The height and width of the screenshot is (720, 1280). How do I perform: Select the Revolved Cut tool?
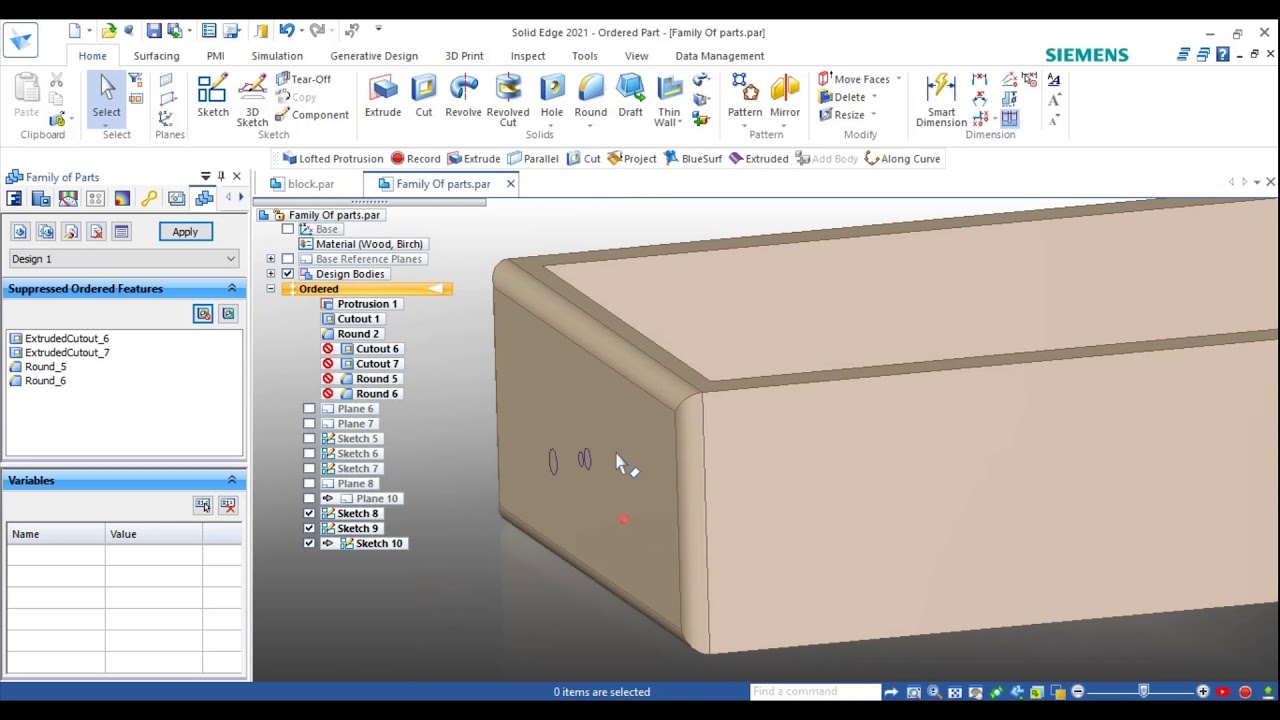click(508, 100)
